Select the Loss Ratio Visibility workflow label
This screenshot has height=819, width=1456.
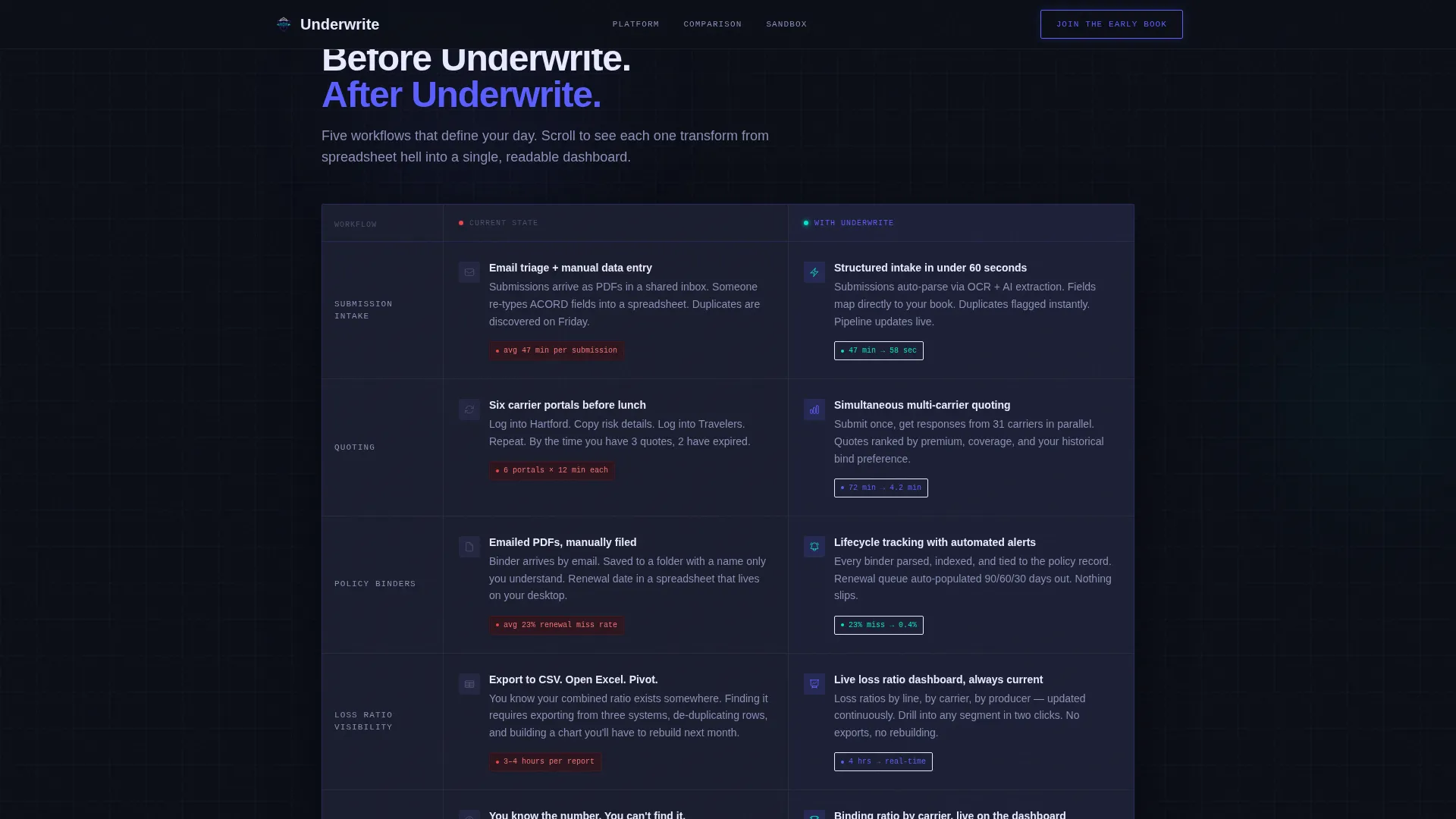point(363,721)
